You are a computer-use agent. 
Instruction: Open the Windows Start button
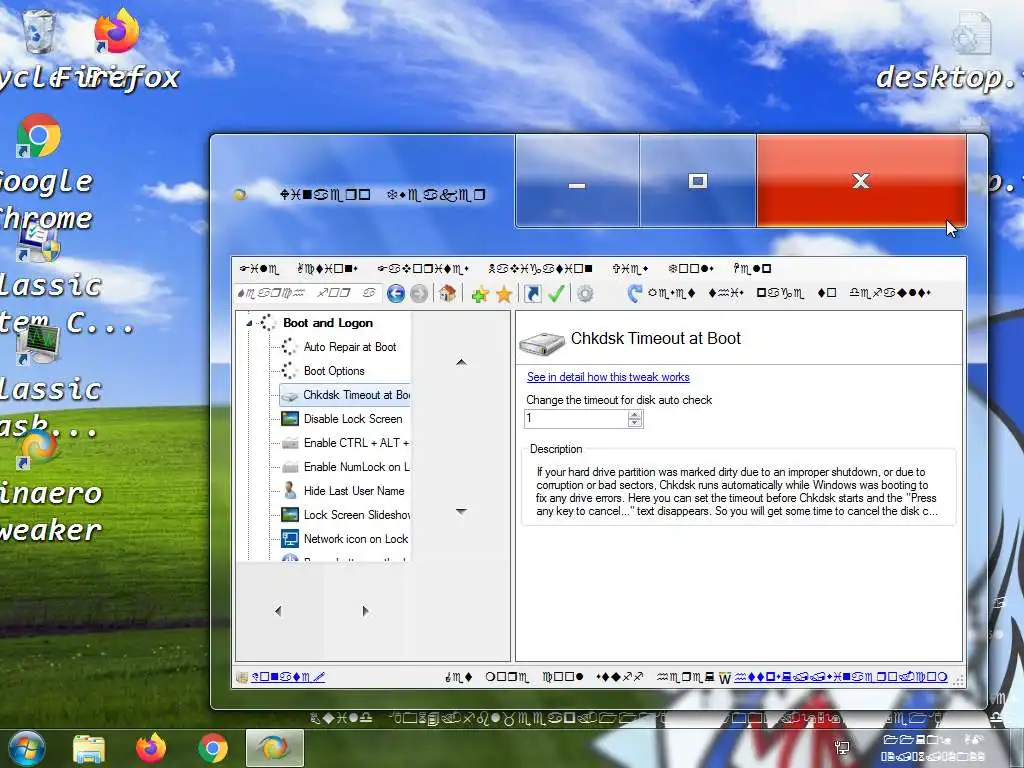(x=26, y=748)
